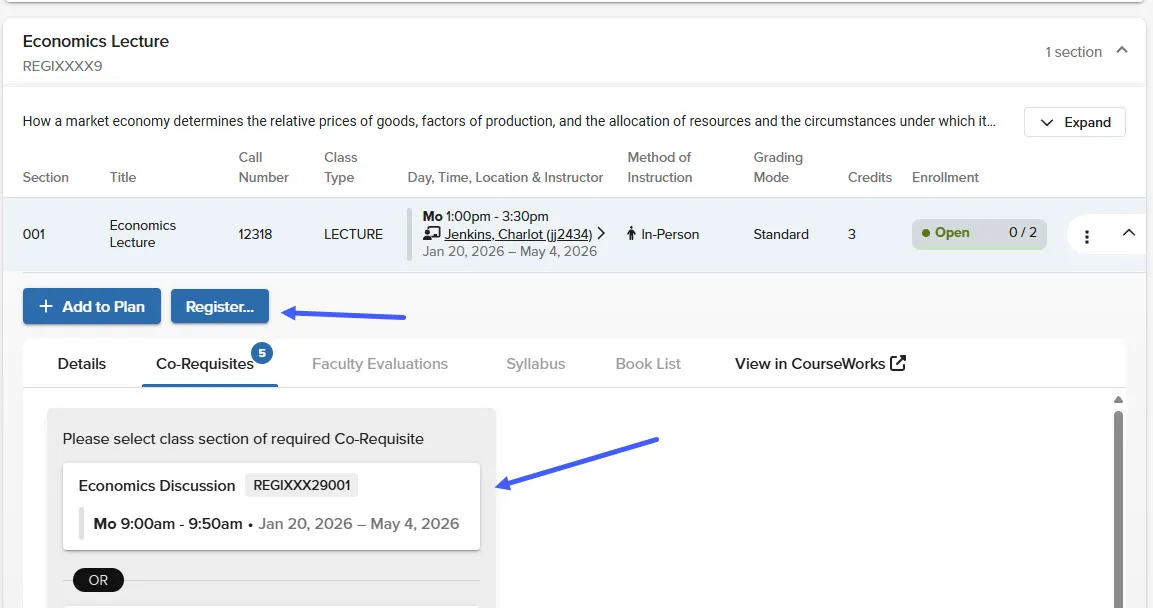Click the OR separator label
This screenshot has width=1153, height=608.
pos(99,580)
